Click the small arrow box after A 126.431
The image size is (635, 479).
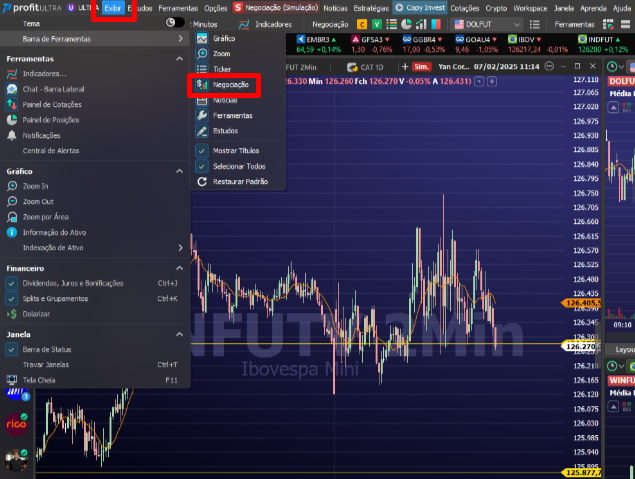pyautogui.click(x=479, y=82)
